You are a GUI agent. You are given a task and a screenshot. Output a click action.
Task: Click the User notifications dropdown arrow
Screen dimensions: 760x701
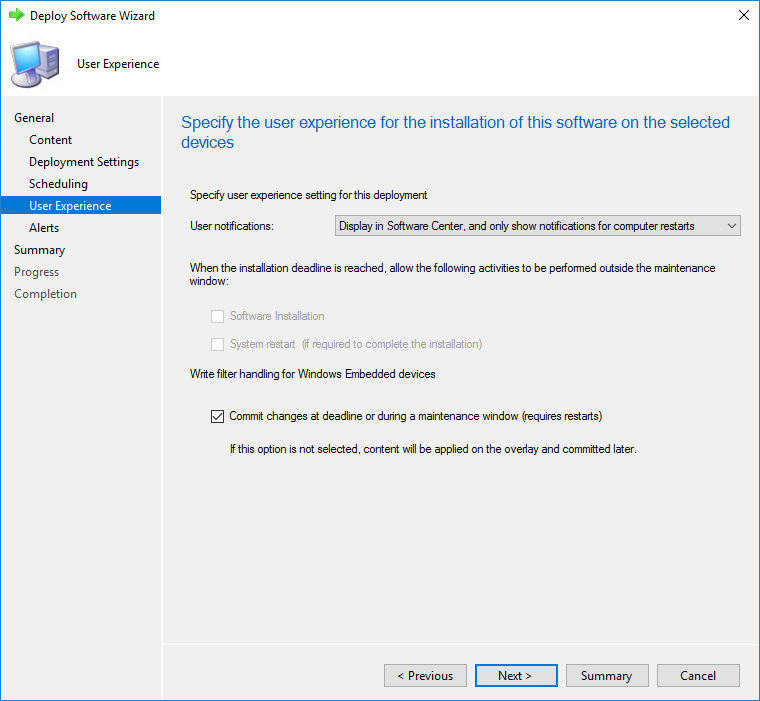tap(731, 226)
